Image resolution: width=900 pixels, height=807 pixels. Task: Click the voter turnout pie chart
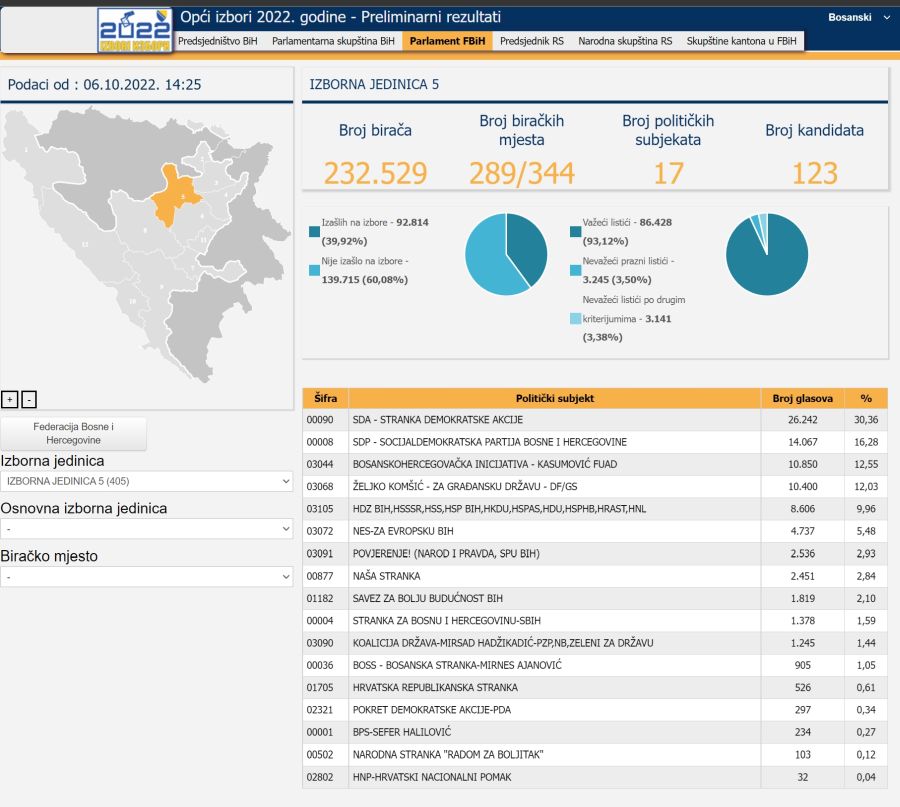[x=506, y=254]
